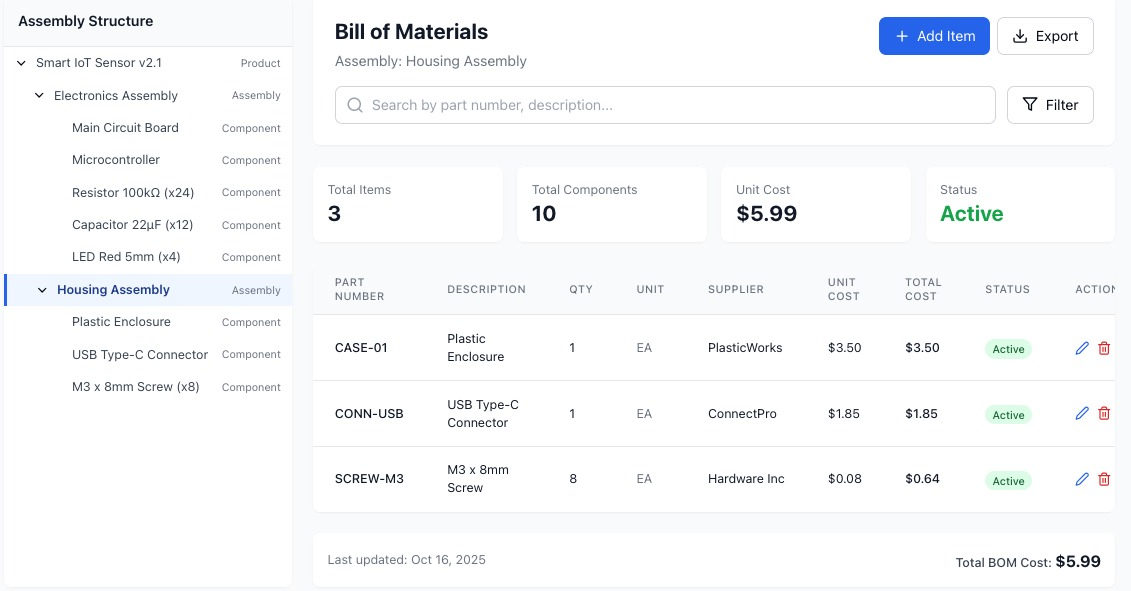The image size is (1131, 591).
Task: Click the Export button
Action: click(1045, 36)
